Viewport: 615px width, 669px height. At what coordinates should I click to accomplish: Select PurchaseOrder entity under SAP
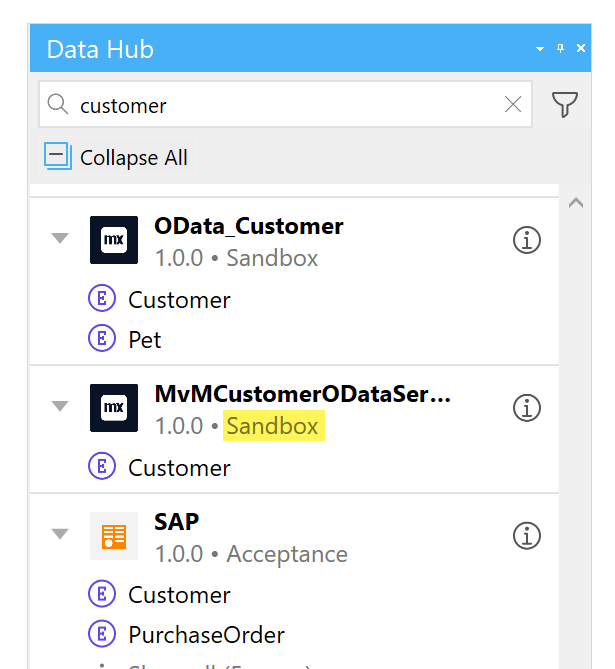click(x=206, y=635)
